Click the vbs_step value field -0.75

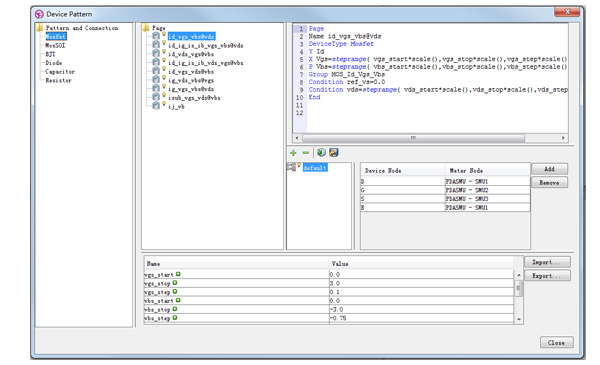[x=421, y=318]
